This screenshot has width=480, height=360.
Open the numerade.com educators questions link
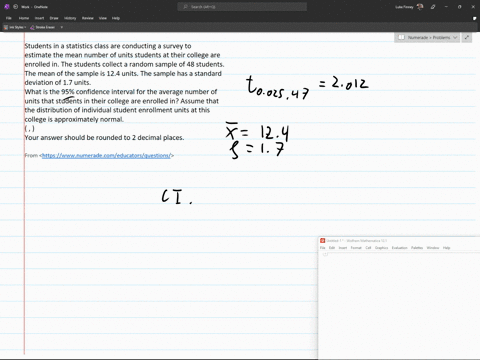106,155
